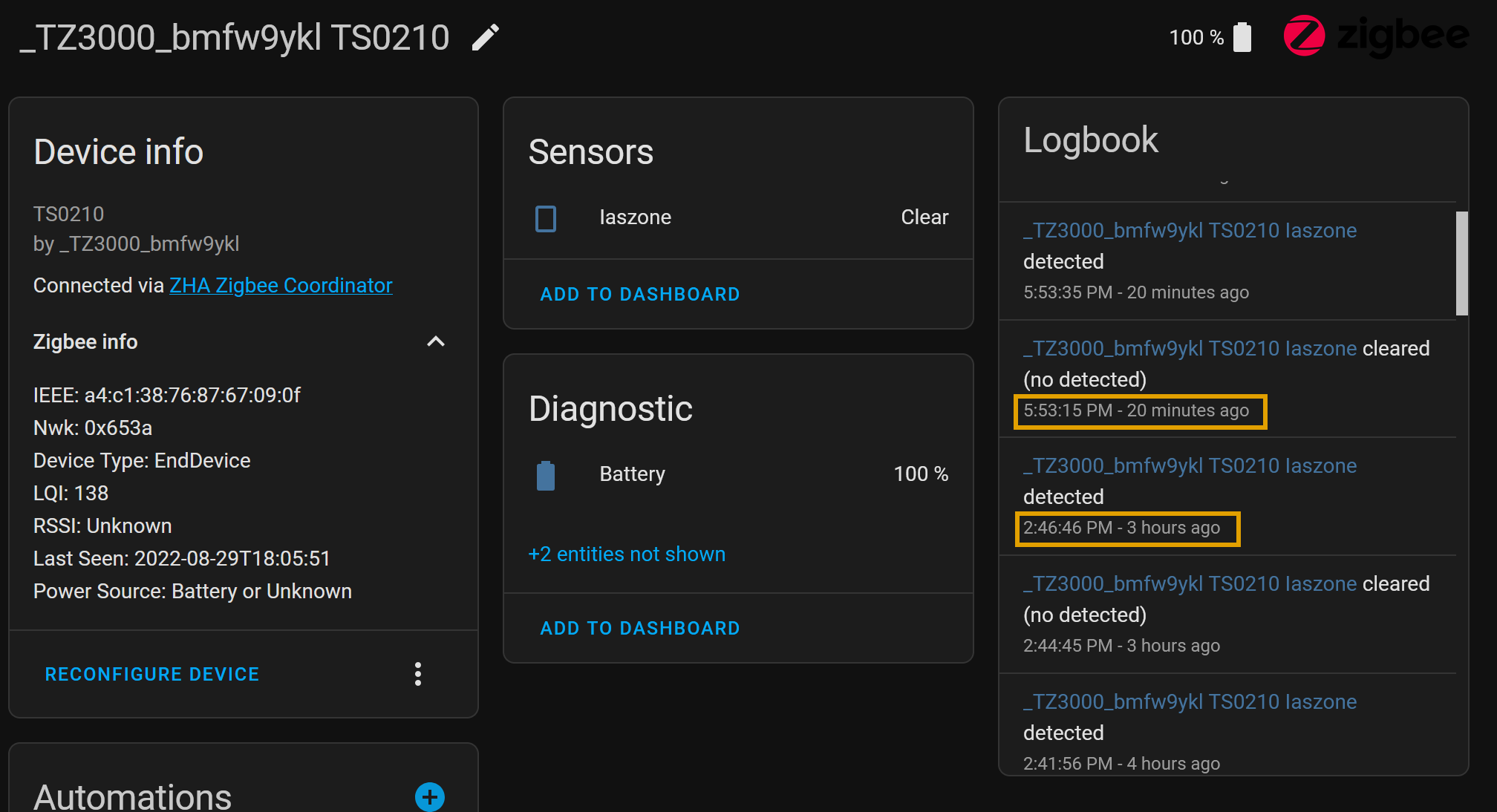The image size is (1497, 812).
Task: Click the plus icon to add an automation
Action: click(x=429, y=797)
